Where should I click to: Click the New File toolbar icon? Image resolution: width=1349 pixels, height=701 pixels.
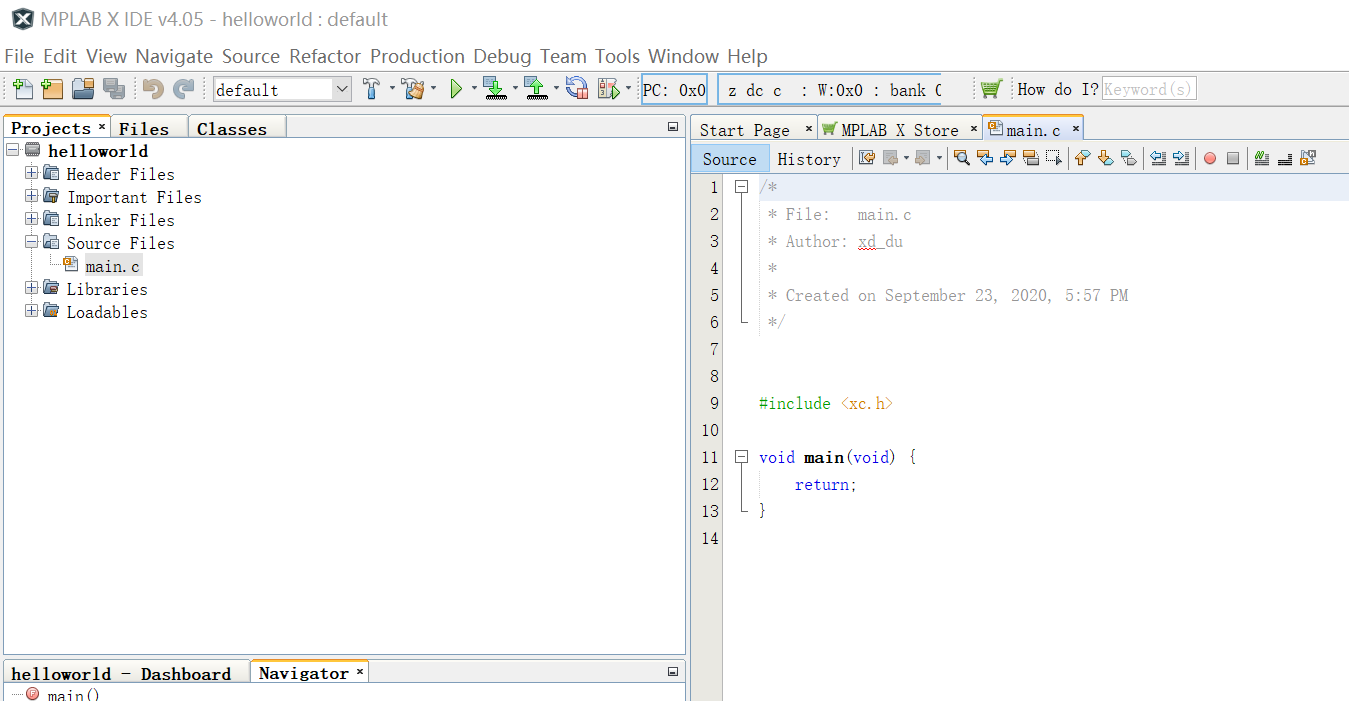tap(22, 89)
